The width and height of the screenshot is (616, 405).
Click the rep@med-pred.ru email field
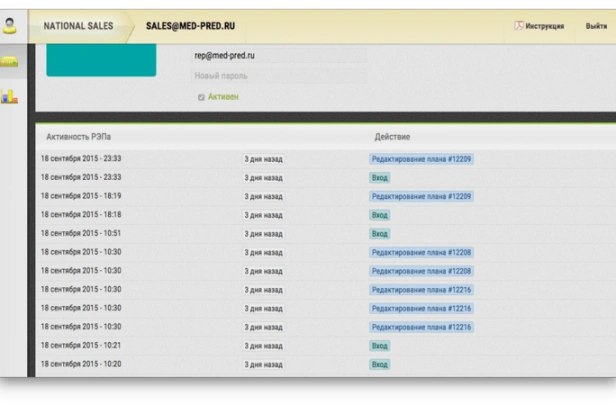279,56
